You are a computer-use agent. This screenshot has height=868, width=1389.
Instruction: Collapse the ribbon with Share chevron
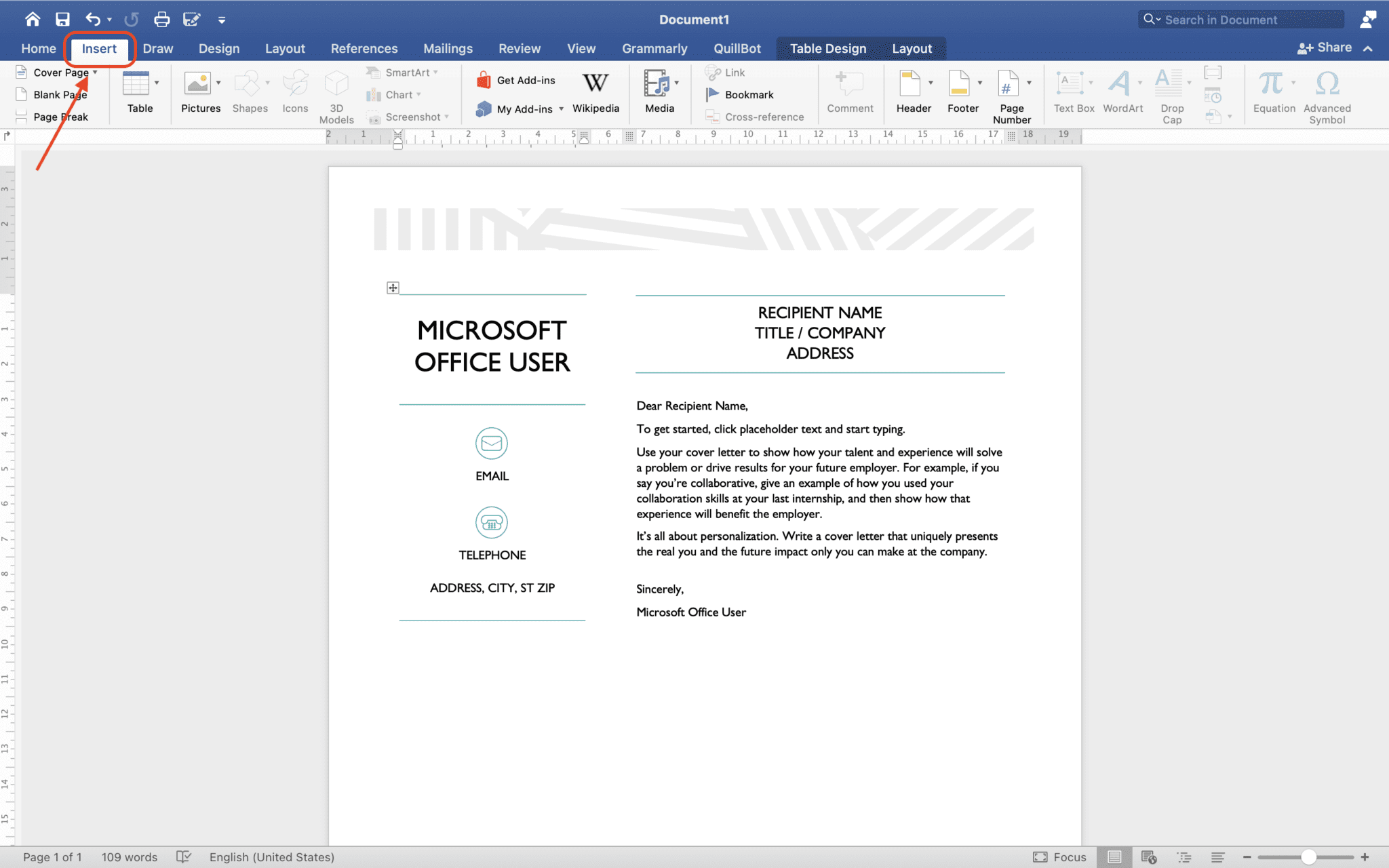point(1369,48)
